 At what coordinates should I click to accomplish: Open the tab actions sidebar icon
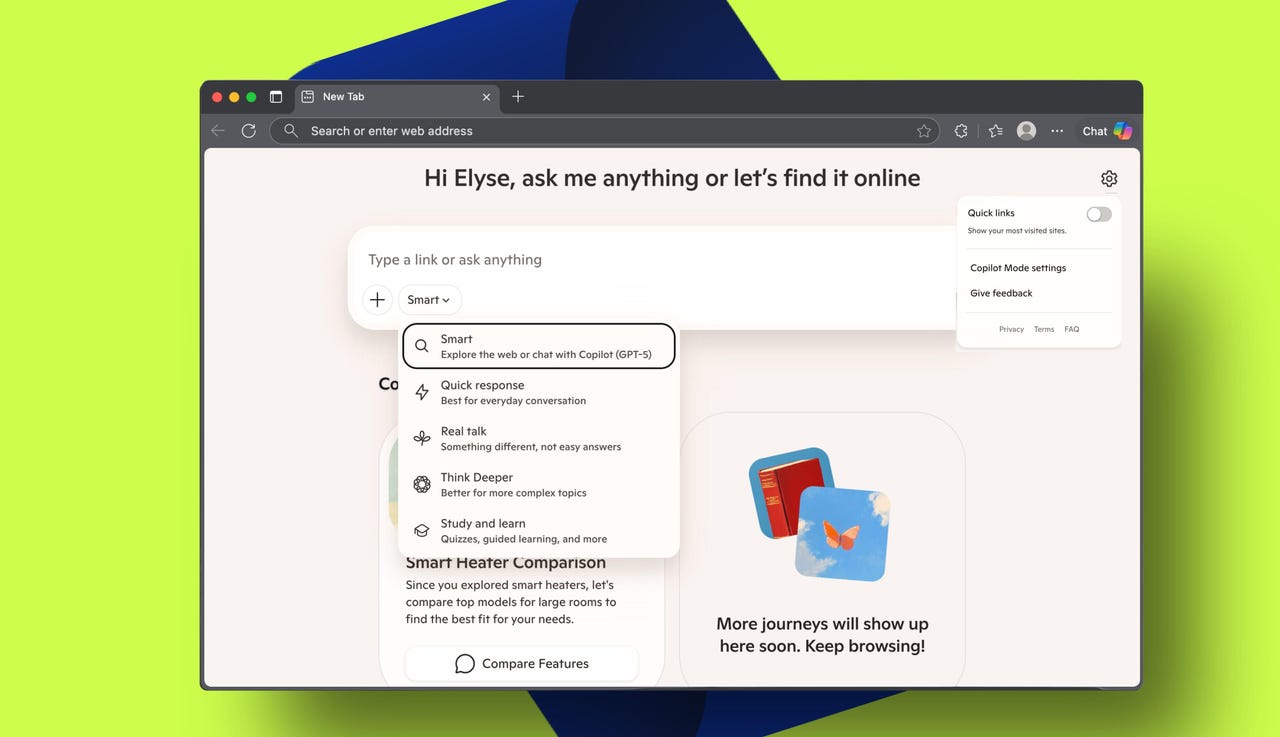[276, 97]
